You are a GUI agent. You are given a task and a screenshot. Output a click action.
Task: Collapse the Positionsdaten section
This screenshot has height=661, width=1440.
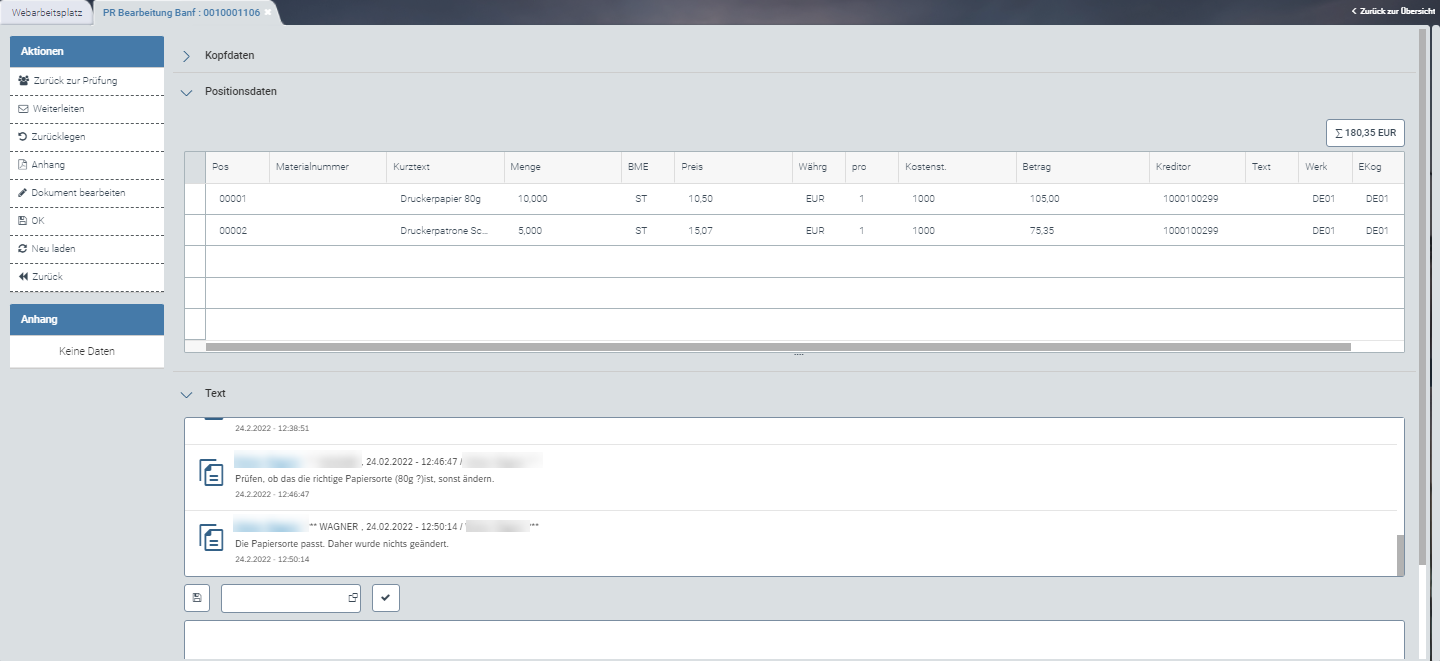(186, 92)
